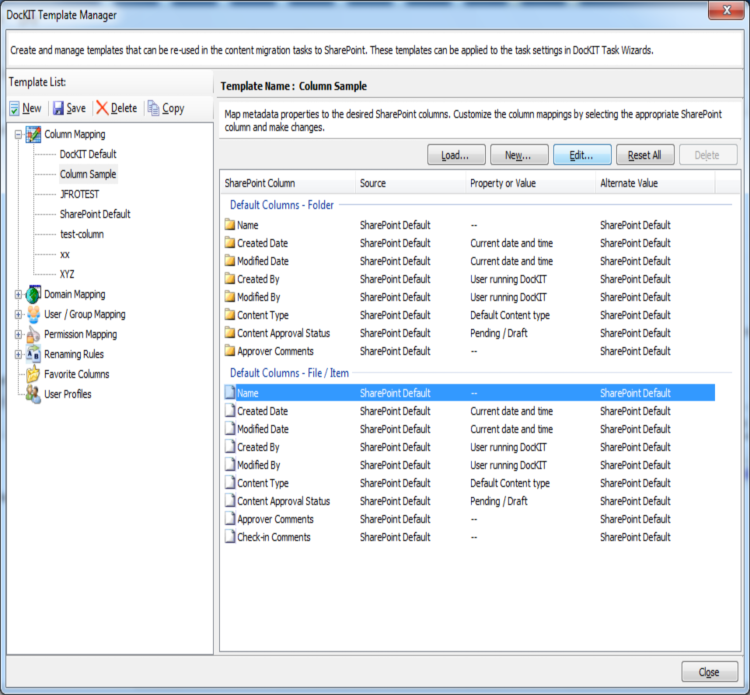Click the User / Group Mapping people icon

coord(33,315)
